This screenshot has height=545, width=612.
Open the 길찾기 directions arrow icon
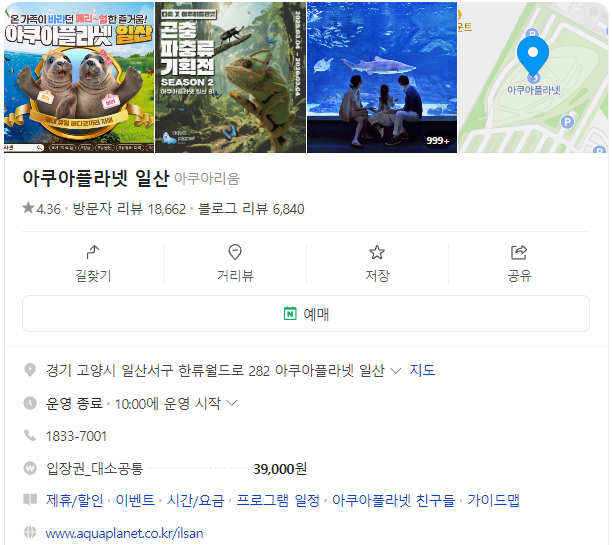pyautogui.click(x=93, y=252)
